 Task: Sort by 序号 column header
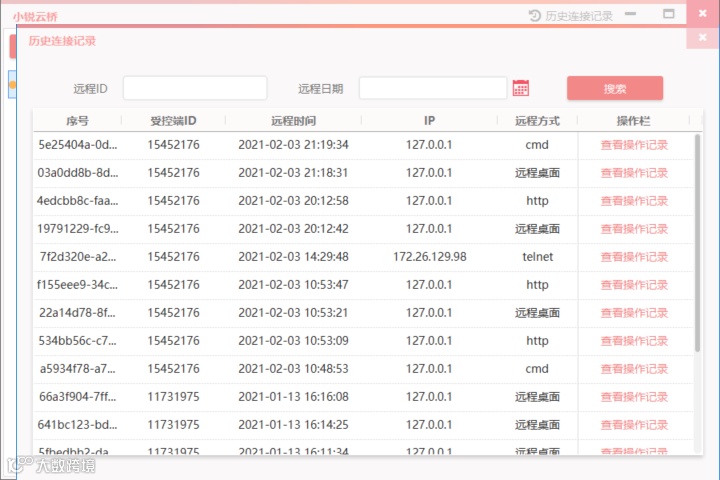point(77,121)
